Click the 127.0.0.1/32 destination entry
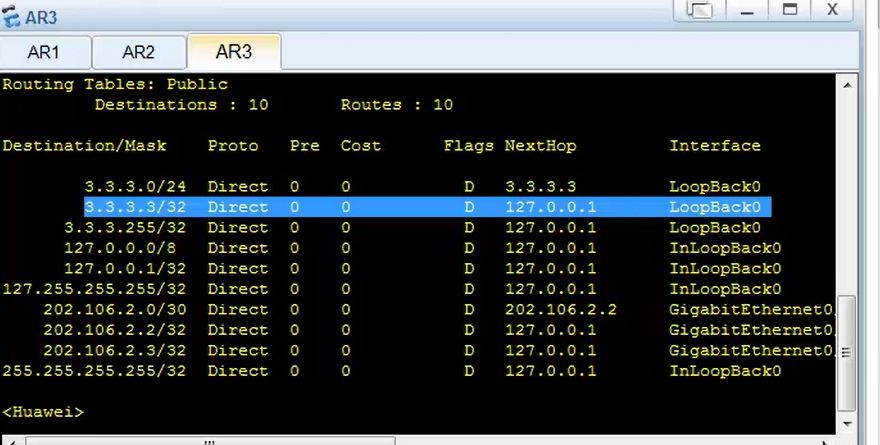880x445 pixels. (x=125, y=268)
